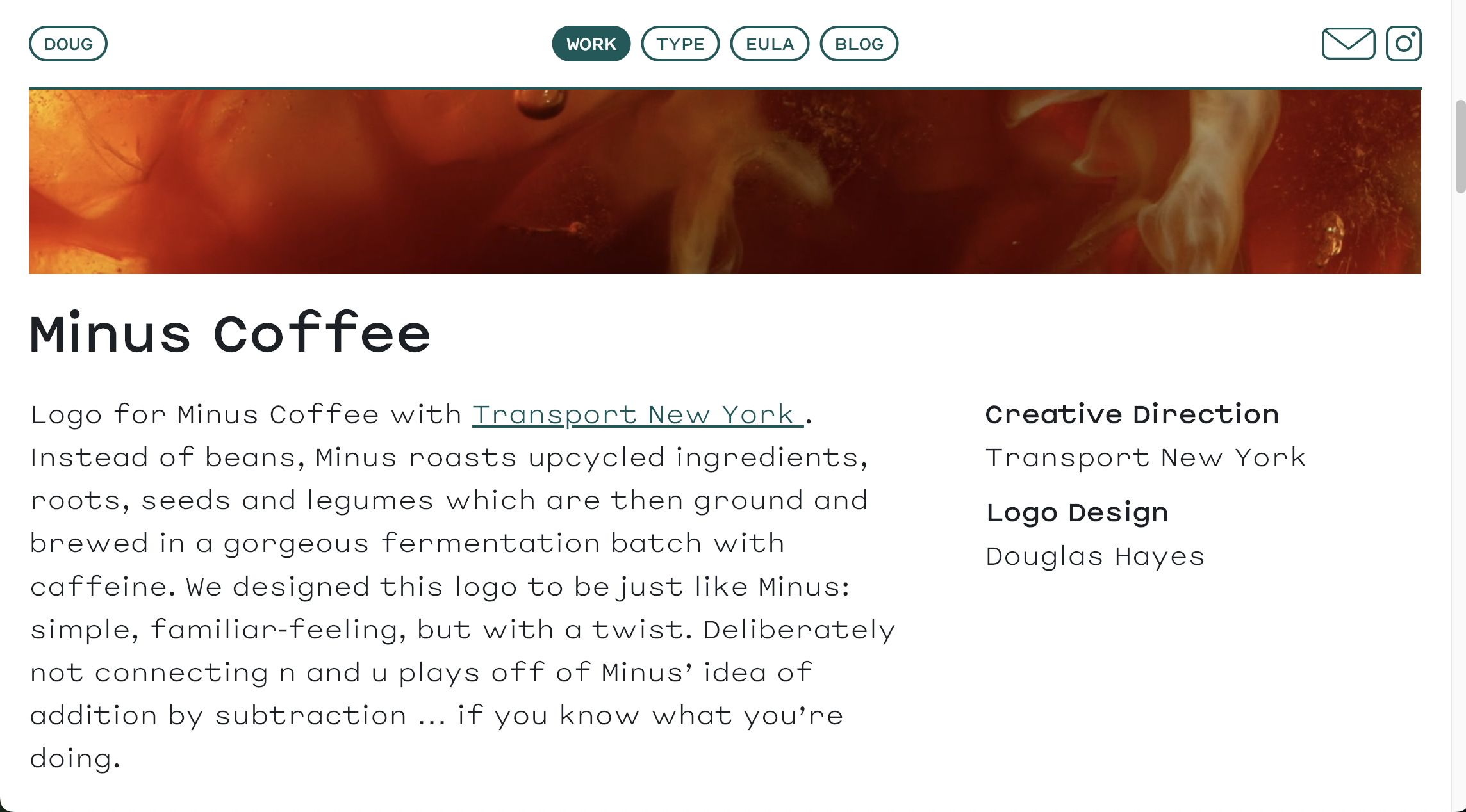The image size is (1466, 812).
Task: Select the highlighted WORK navigation pill
Action: tap(591, 44)
